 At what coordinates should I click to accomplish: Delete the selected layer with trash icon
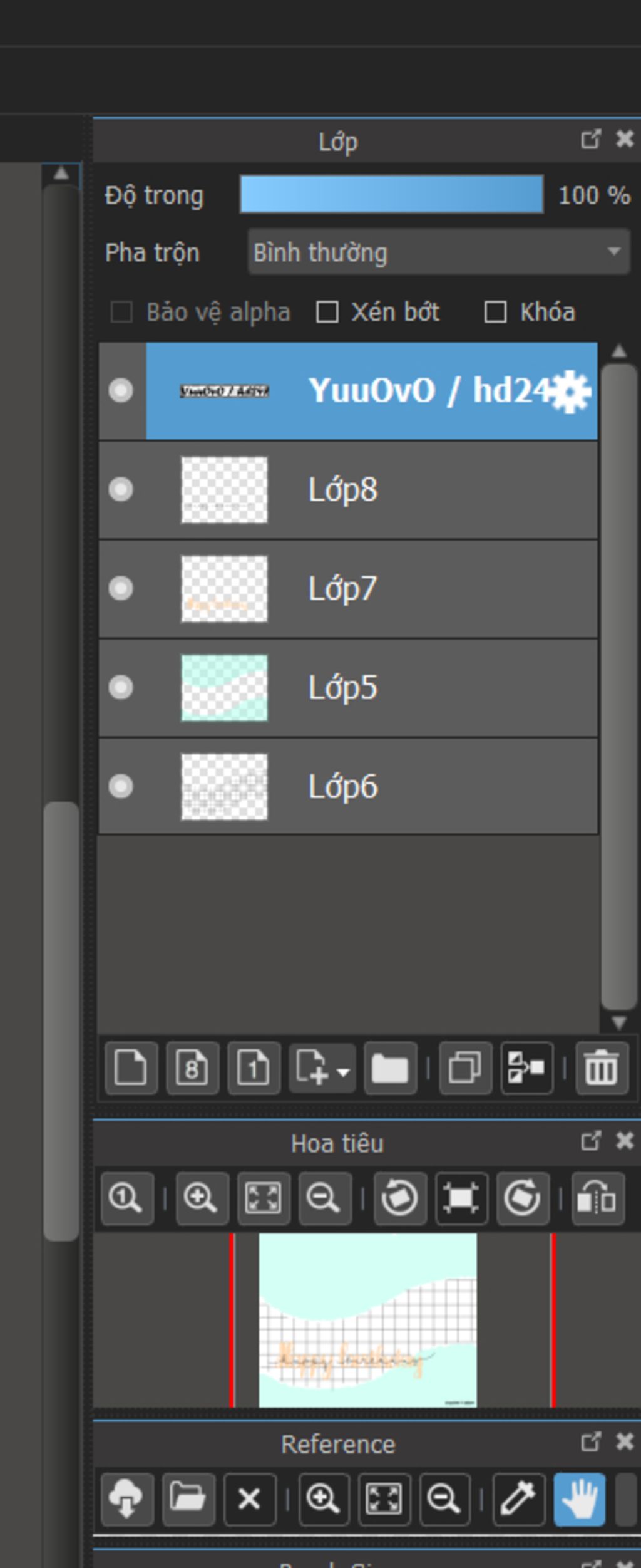point(601,1068)
